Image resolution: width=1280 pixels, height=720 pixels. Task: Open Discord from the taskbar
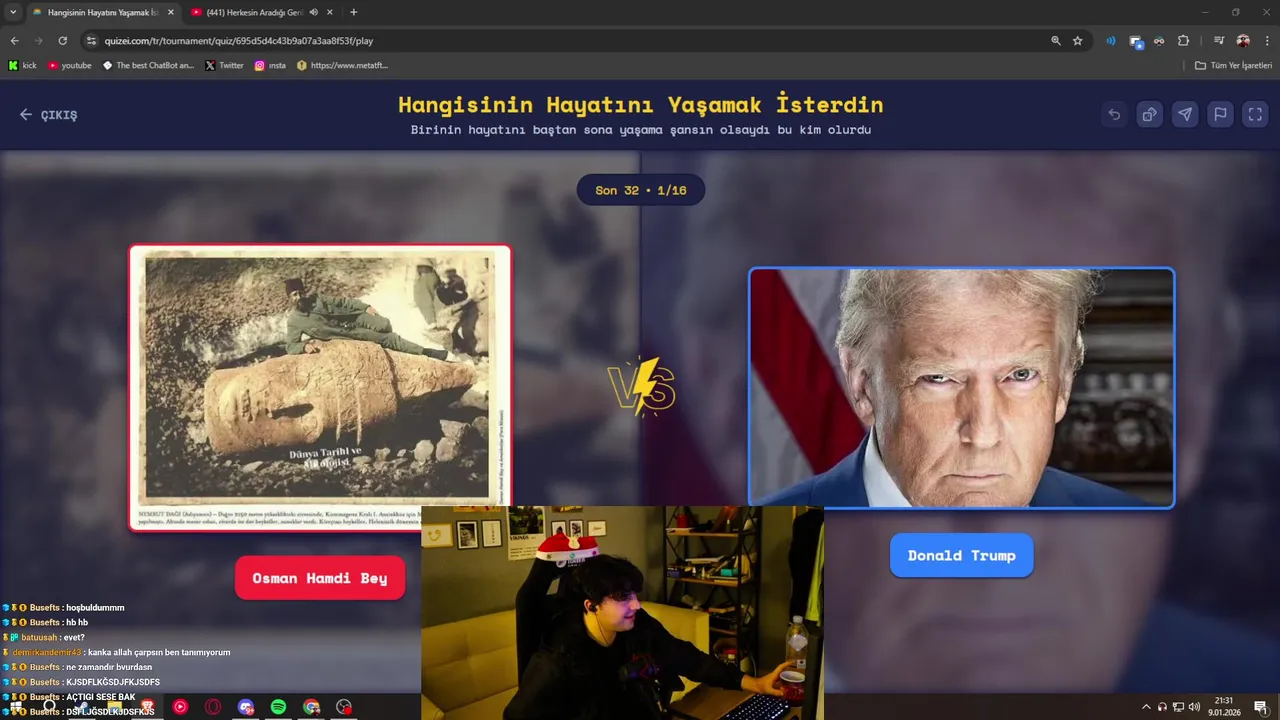tap(246, 707)
